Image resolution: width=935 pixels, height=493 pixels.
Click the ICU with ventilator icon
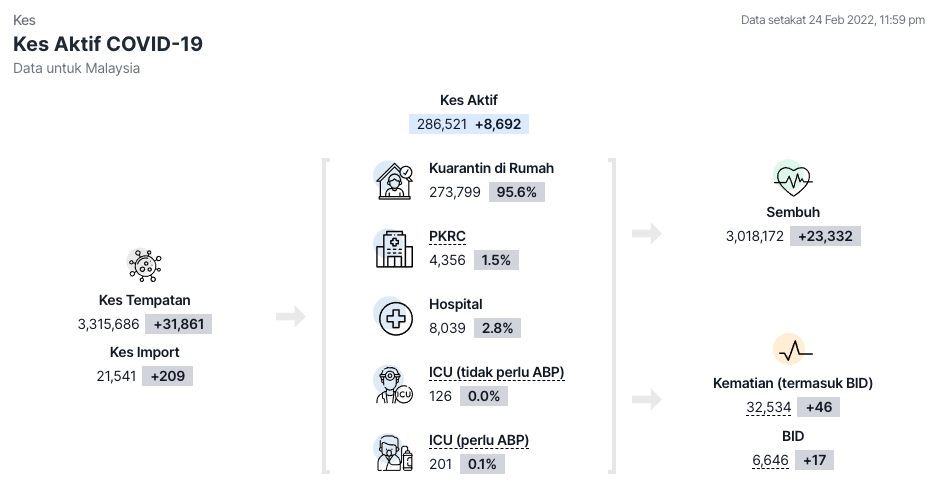[x=394, y=452]
